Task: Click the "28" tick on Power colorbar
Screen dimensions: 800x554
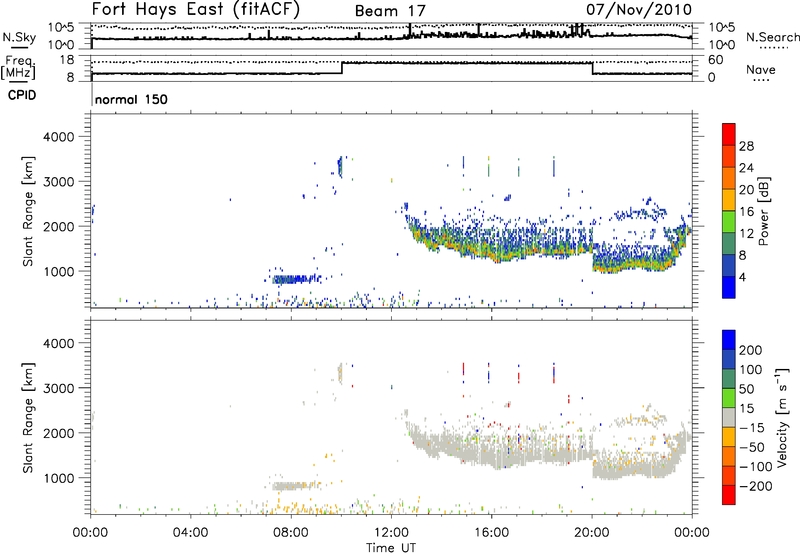Action: tap(746, 146)
